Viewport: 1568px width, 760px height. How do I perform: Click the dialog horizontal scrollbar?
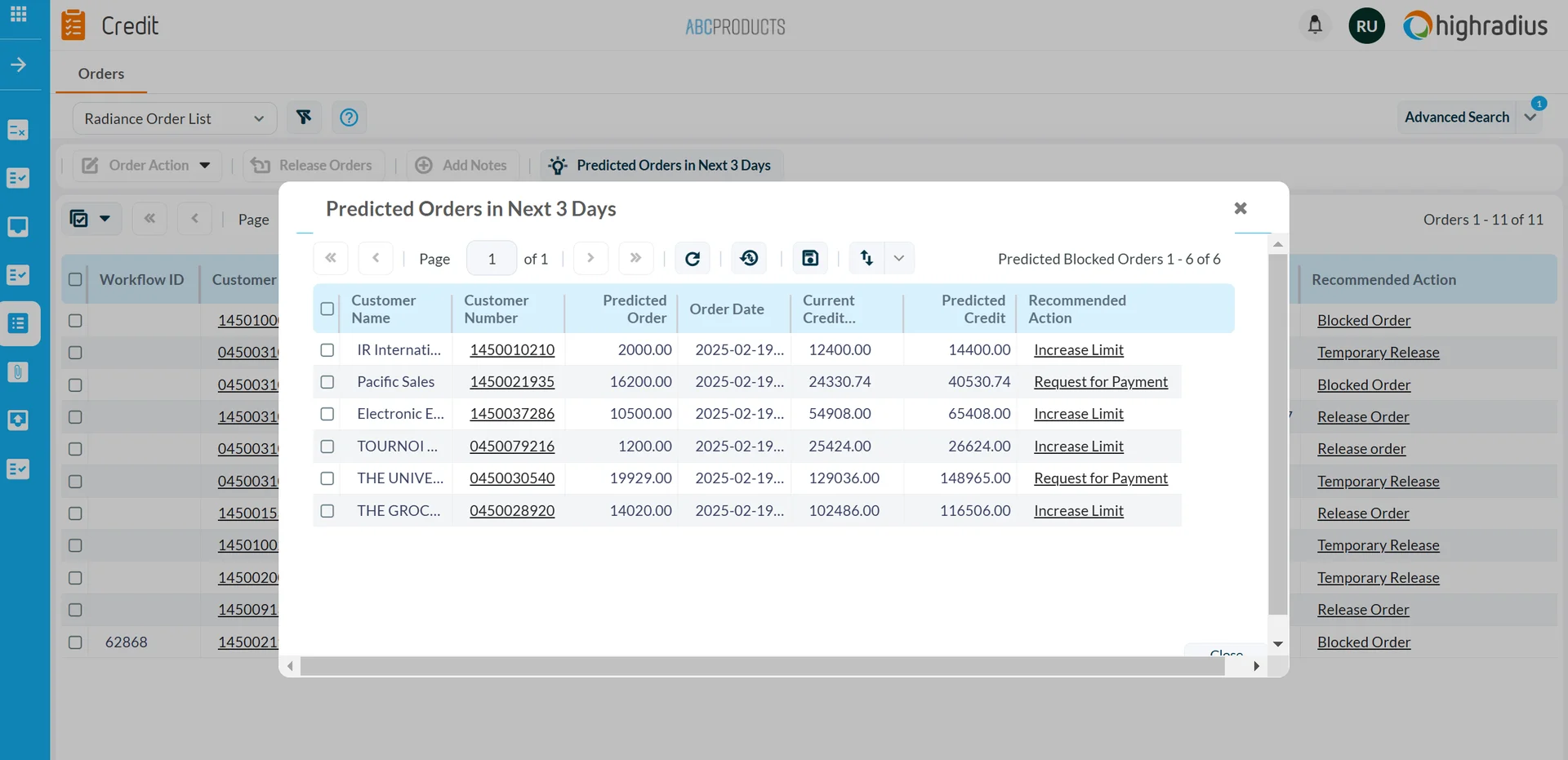(x=762, y=666)
